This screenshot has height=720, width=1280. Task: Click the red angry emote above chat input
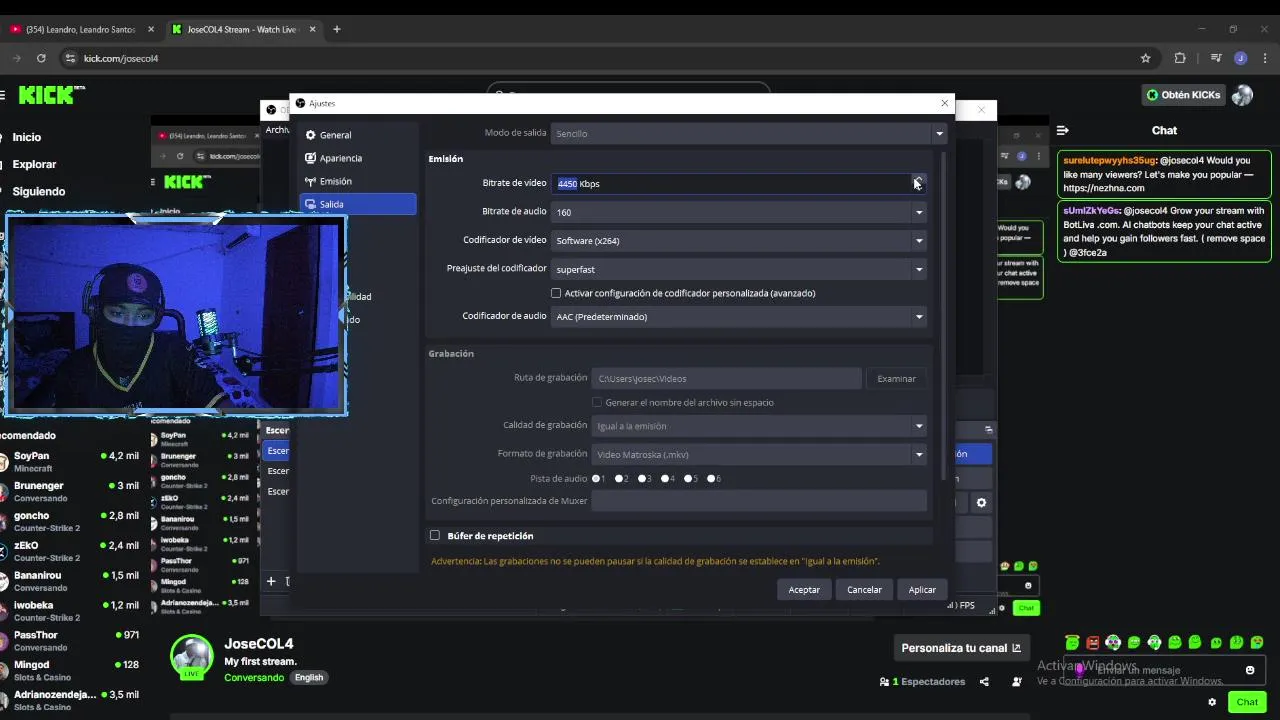(x=1093, y=643)
